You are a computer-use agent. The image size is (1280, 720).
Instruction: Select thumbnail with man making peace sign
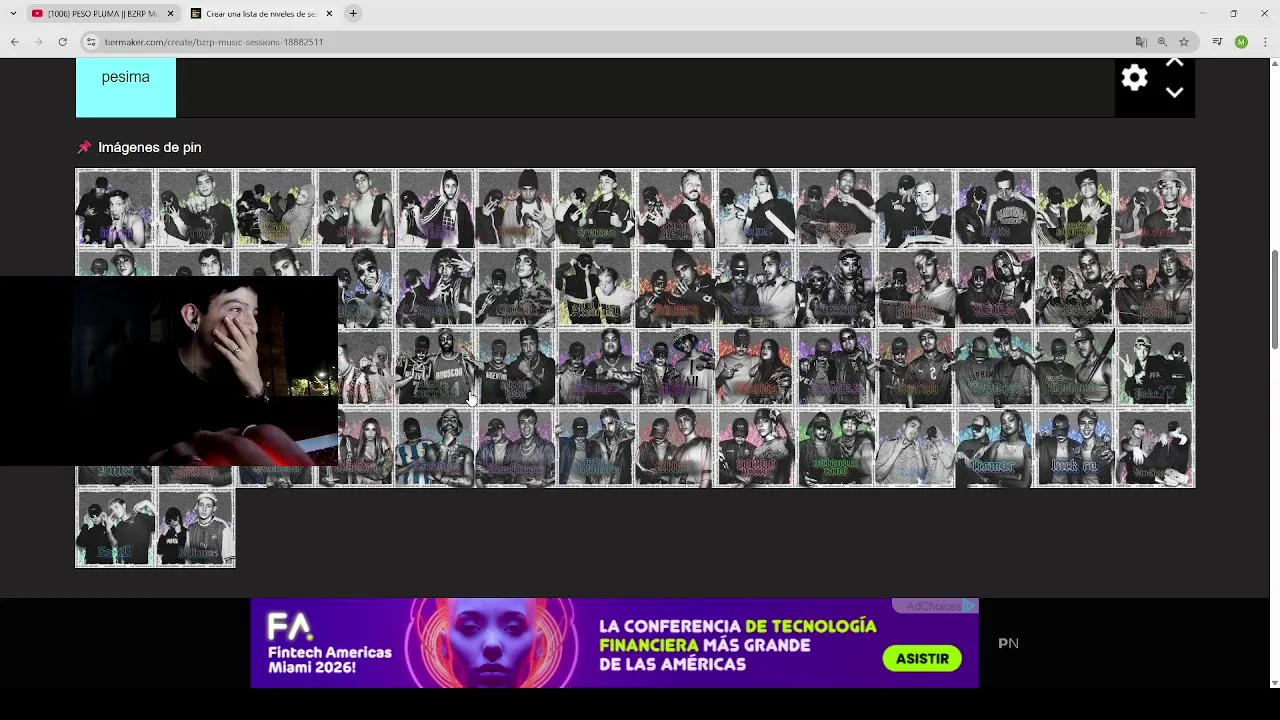1155,368
